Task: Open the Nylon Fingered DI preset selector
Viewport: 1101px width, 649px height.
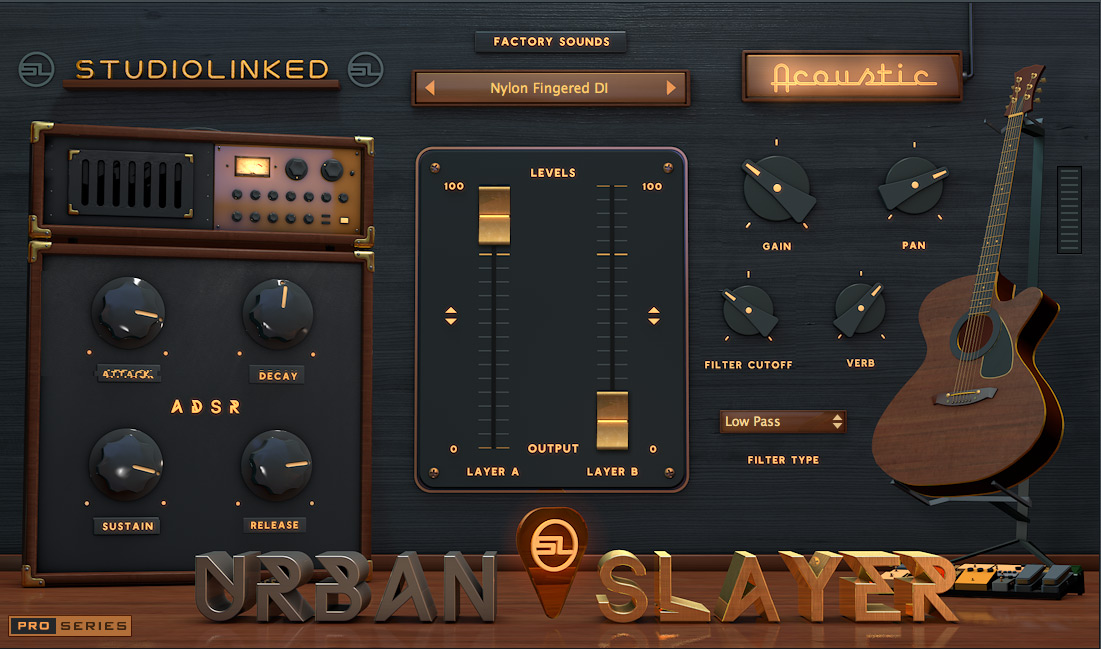Action: (549, 88)
